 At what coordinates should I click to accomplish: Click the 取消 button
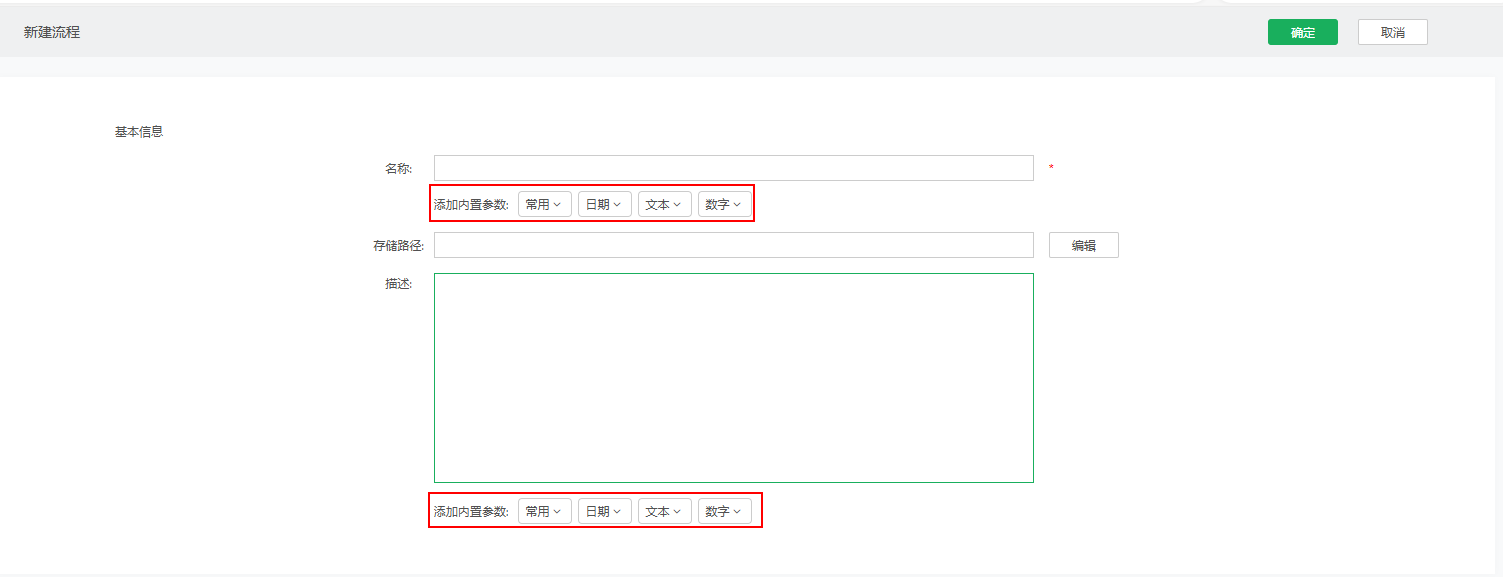[1392, 32]
